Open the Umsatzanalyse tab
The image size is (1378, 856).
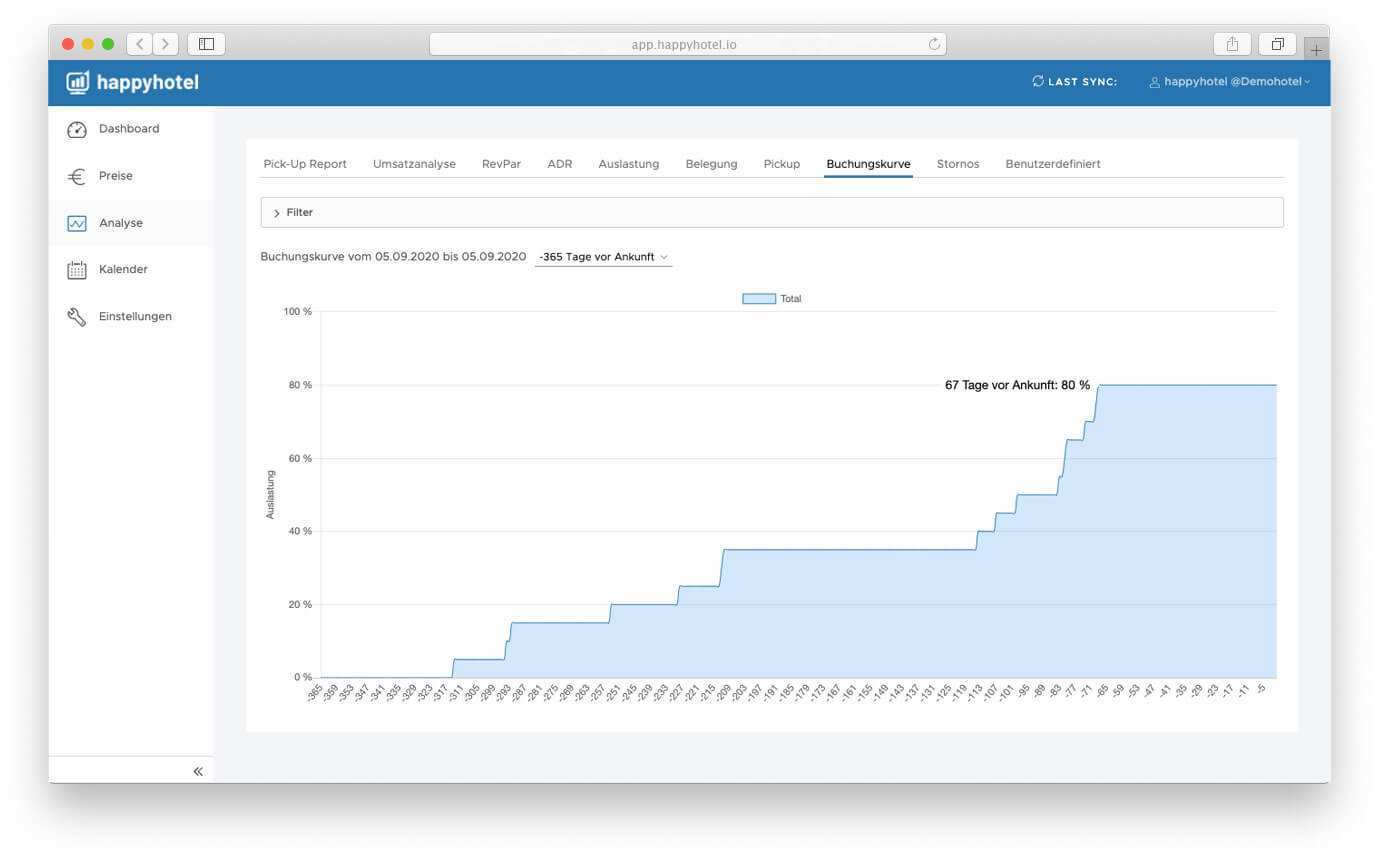point(414,164)
